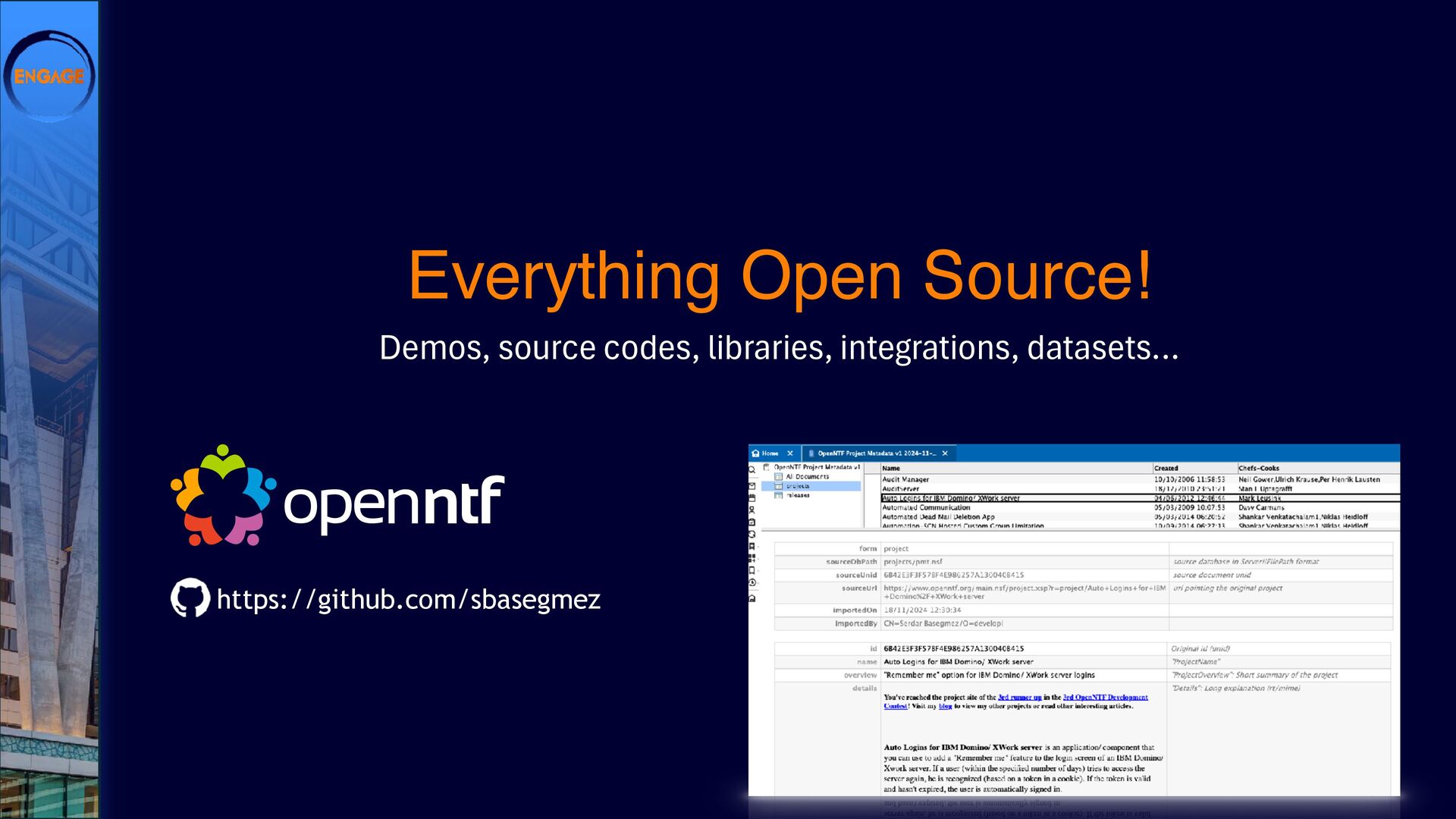Open the github.com/sbasegmez link
Image resolution: width=1456 pixels, height=819 pixels.
409,599
